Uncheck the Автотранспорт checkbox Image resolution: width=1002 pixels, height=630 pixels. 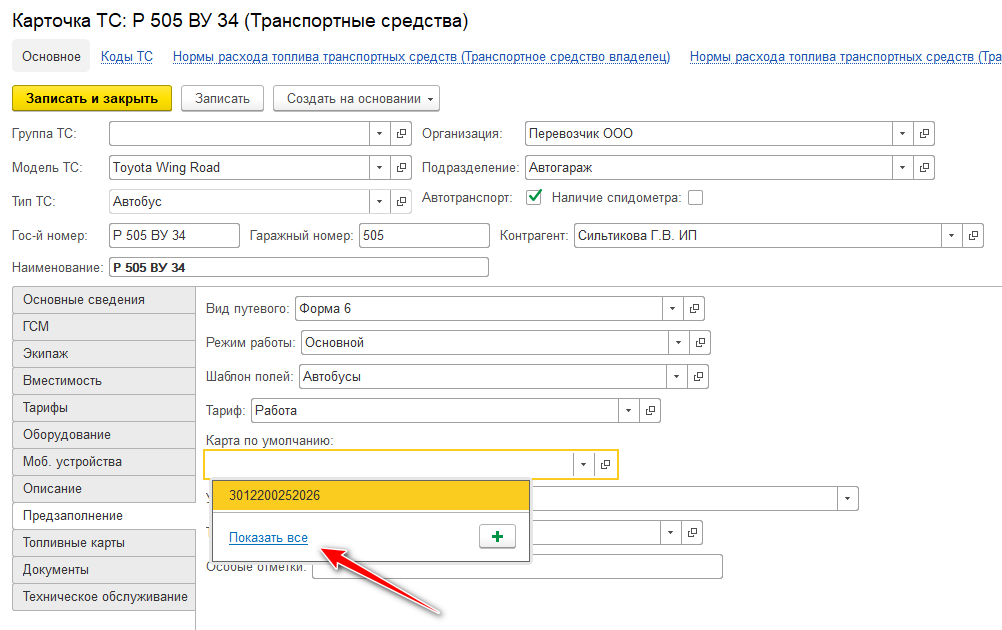click(x=534, y=197)
